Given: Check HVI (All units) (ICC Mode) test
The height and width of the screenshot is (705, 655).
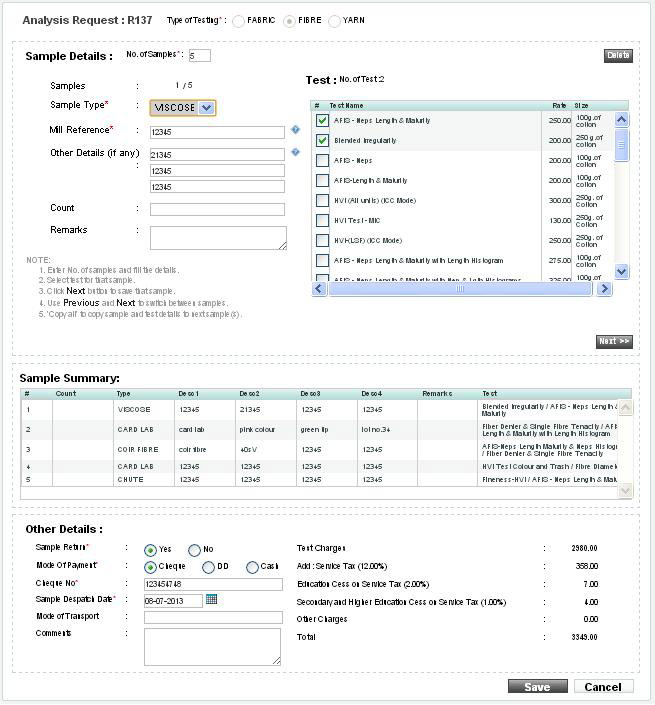Looking at the screenshot, I should pos(322,201).
